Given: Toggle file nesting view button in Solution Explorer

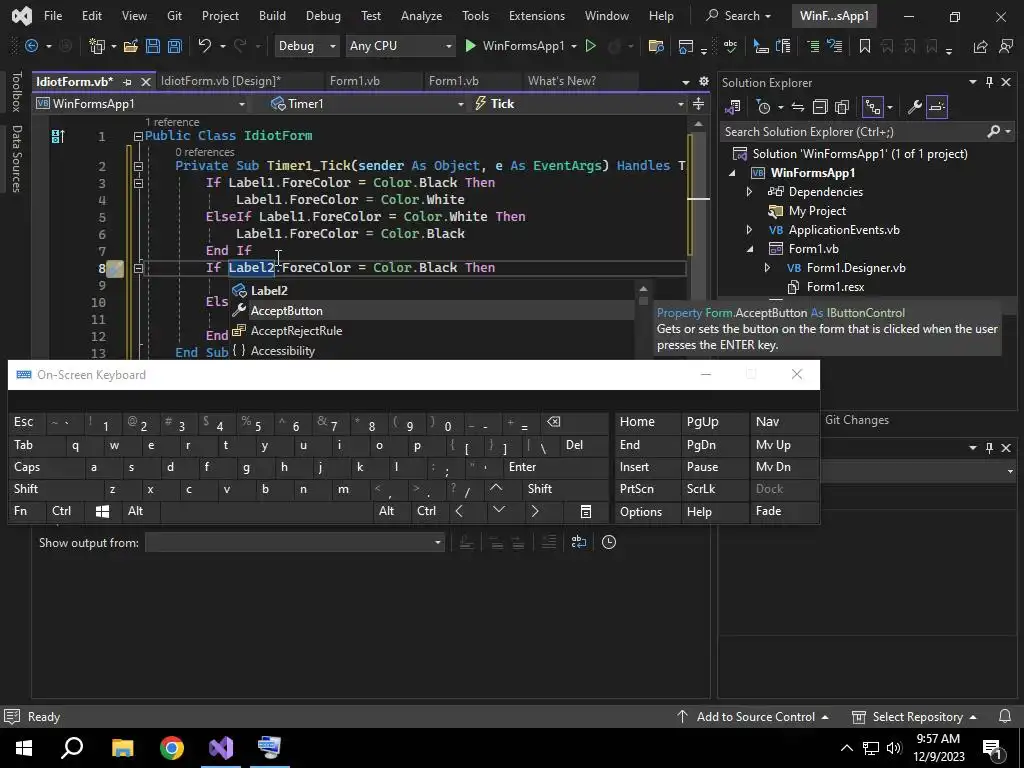Looking at the screenshot, I should click(x=872, y=107).
